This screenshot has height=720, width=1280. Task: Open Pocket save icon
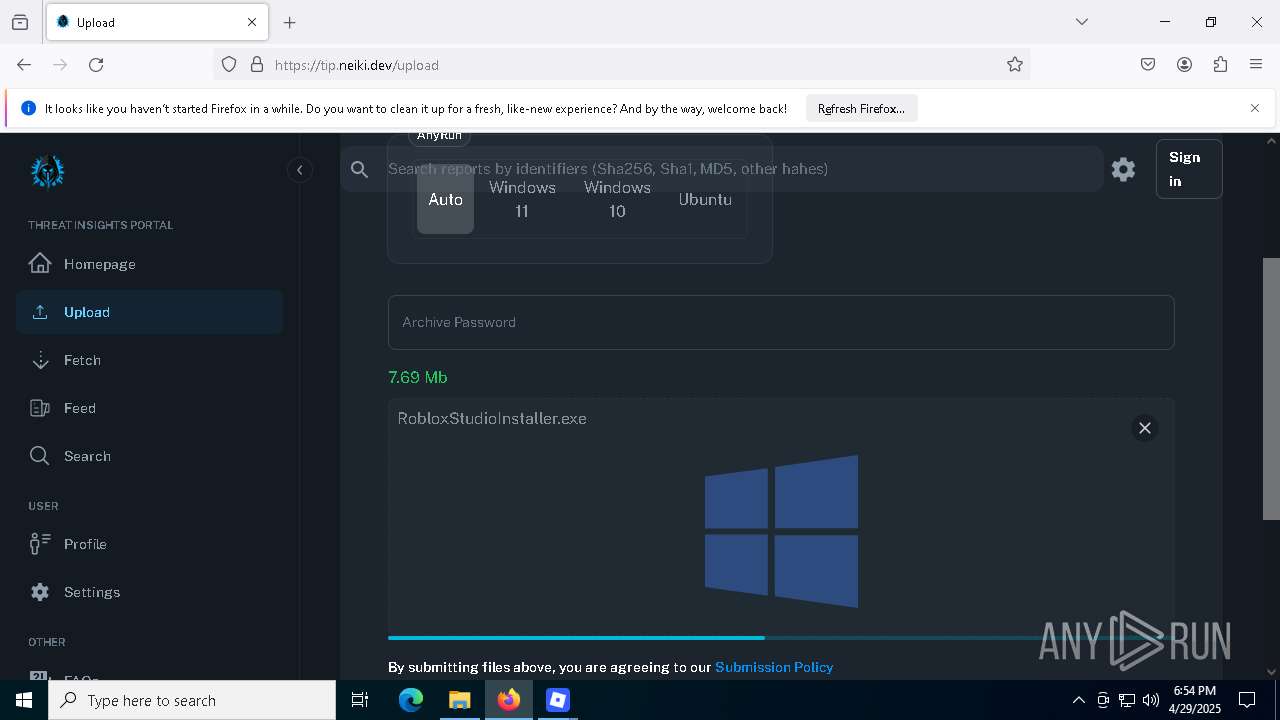tap(1148, 64)
